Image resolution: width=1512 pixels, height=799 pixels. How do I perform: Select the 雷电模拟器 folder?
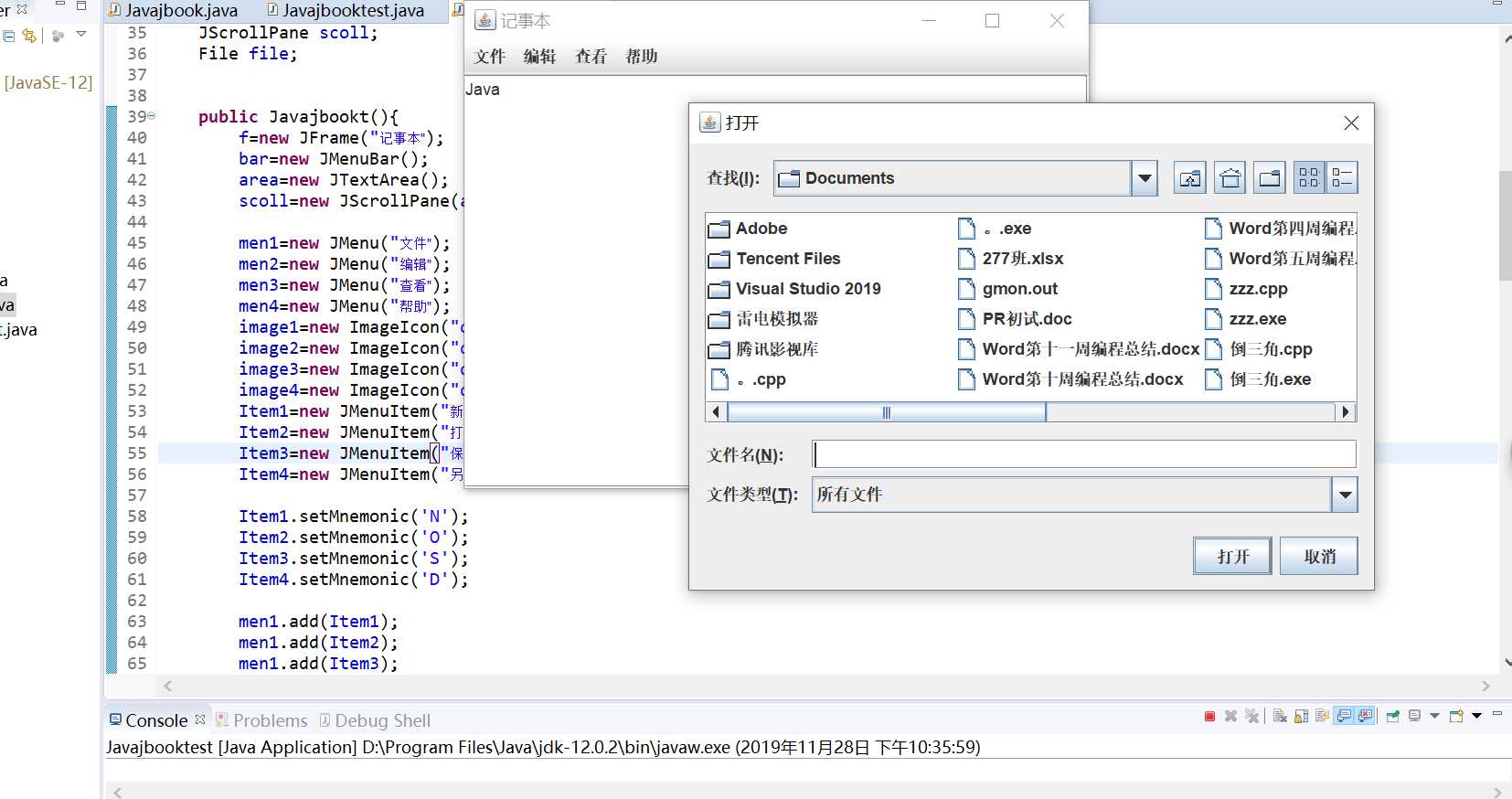(763, 319)
